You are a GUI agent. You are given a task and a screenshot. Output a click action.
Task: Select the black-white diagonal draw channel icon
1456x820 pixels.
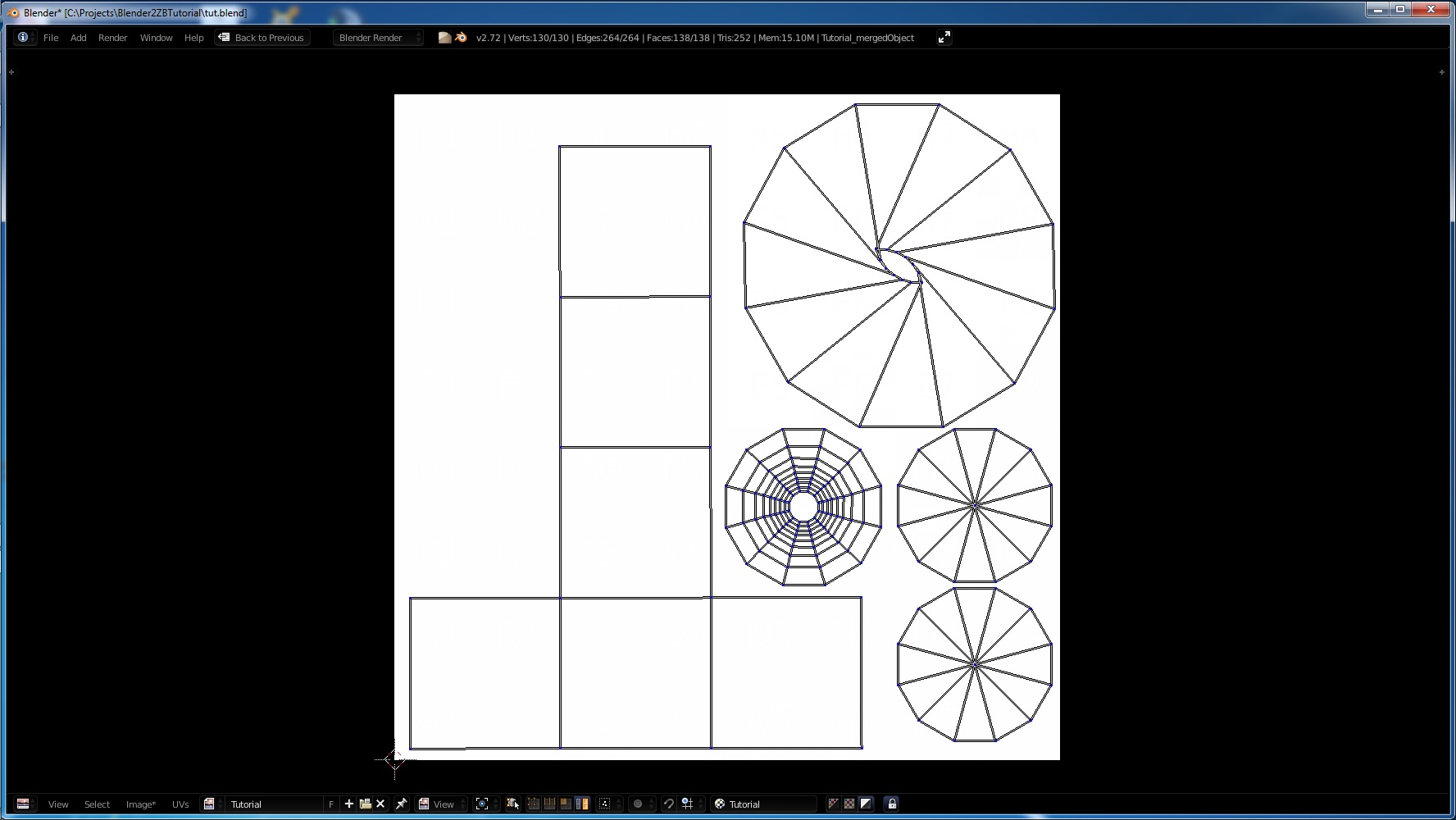point(866,804)
